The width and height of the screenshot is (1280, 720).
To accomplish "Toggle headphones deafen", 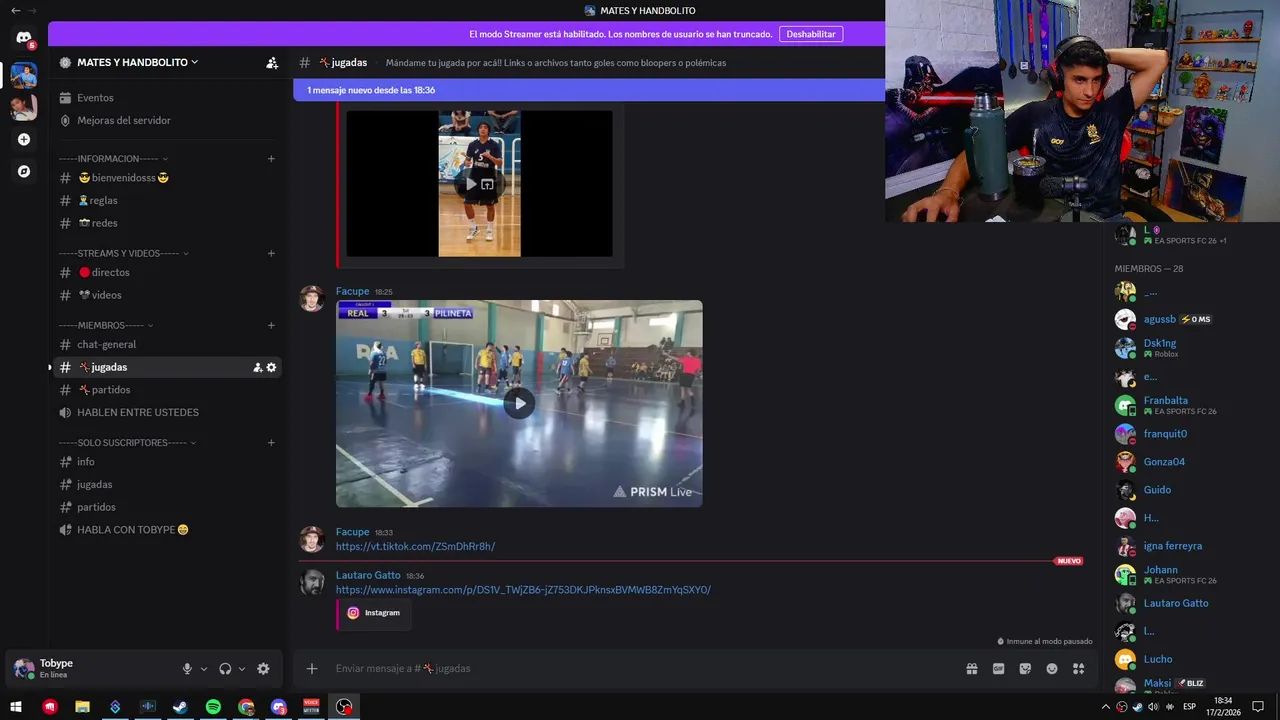I will [225, 669].
